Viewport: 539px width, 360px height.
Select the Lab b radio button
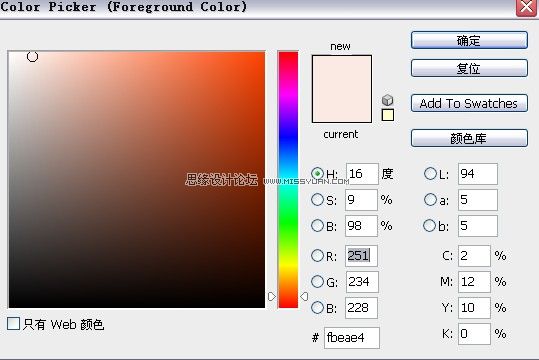coord(429,226)
